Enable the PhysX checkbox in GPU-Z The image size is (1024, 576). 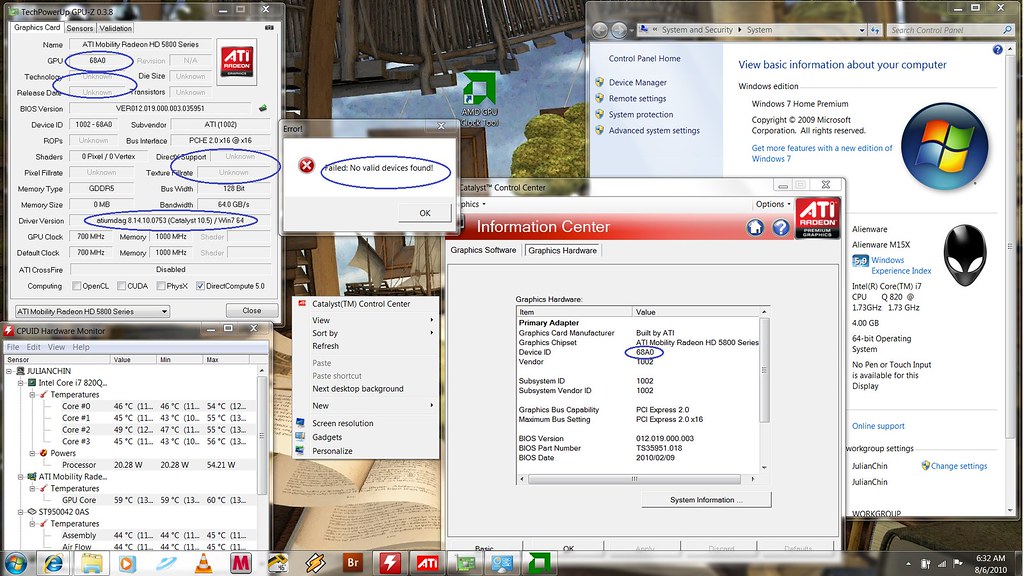pos(161,286)
